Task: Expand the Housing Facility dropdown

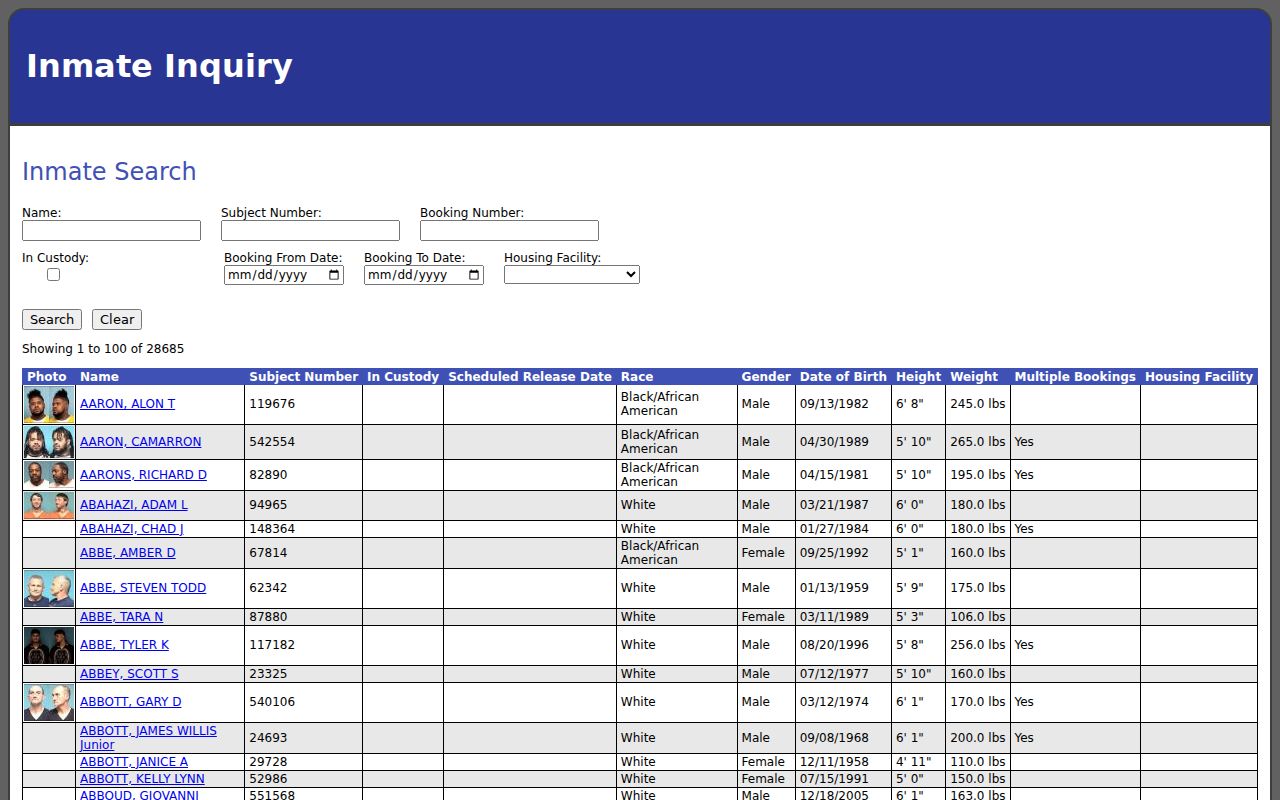Action: click(572, 274)
